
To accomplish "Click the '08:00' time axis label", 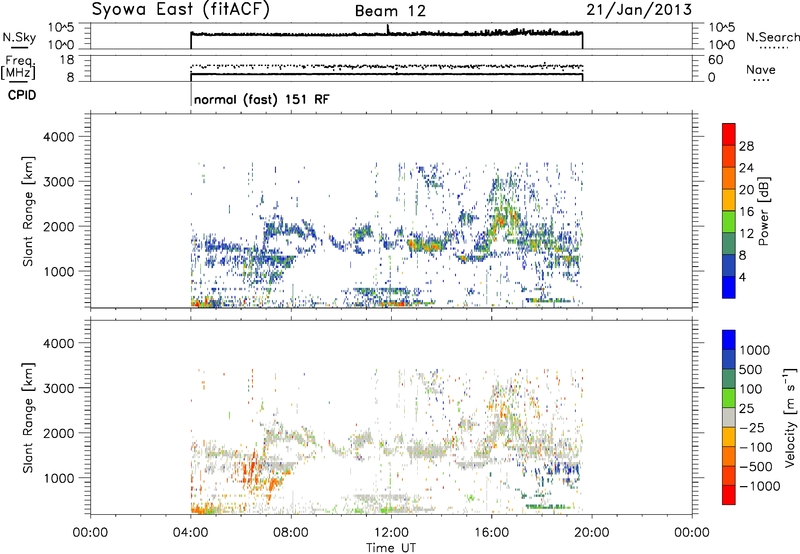I will [291, 533].
